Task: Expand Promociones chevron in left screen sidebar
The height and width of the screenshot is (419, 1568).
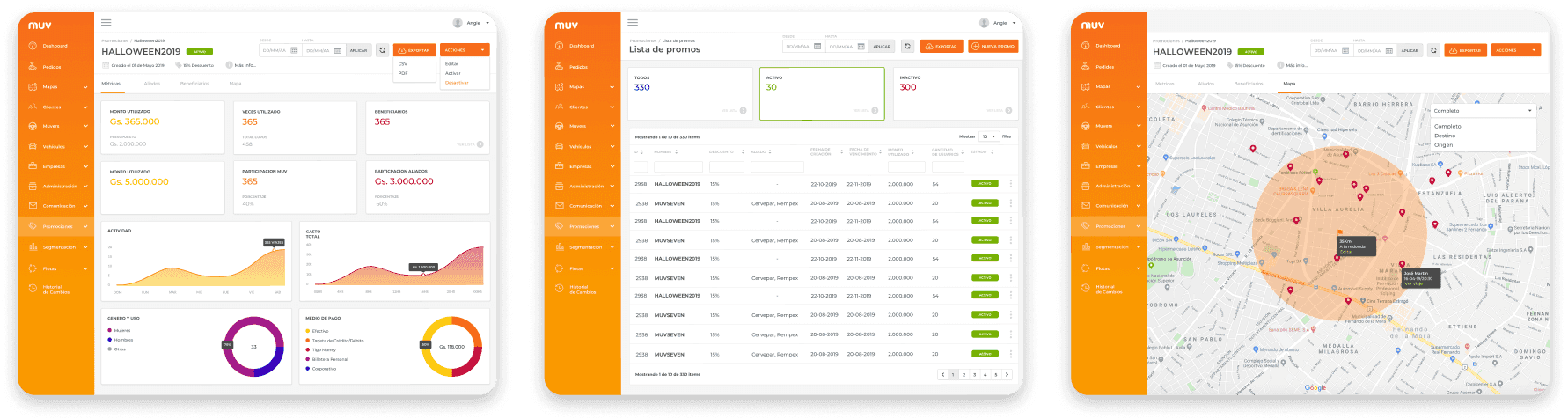Action: [85, 226]
